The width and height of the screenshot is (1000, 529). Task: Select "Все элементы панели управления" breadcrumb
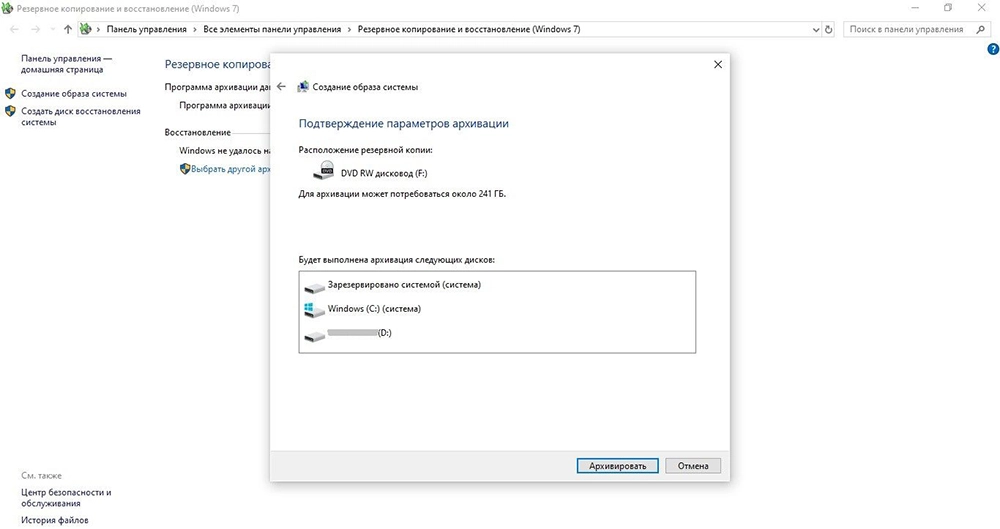[272, 30]
